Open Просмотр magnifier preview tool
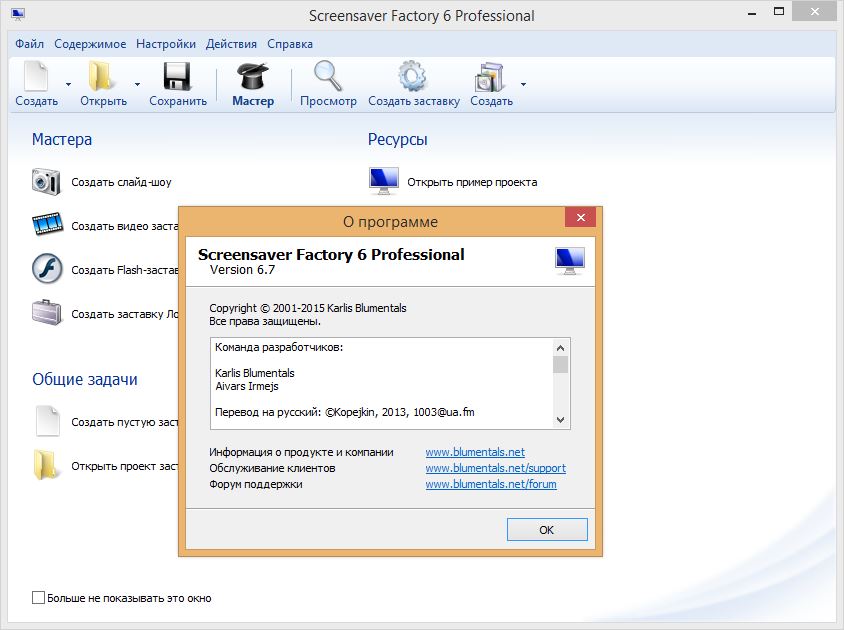 [x=328, y=77]
